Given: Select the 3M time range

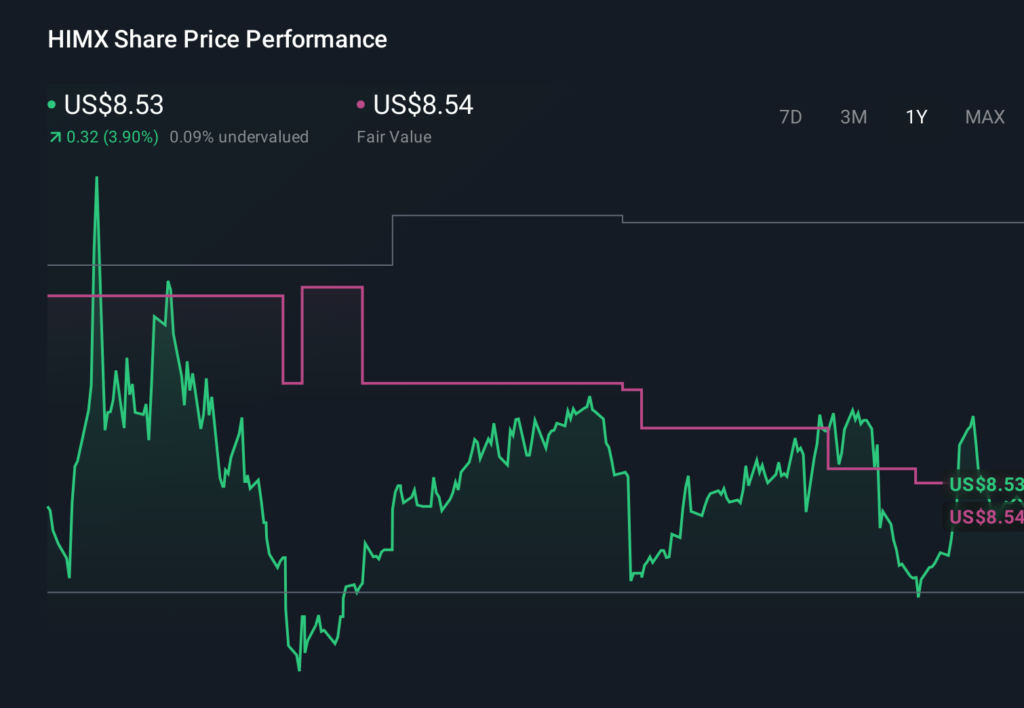Looking at the screenshot, I should pyautogui.click(x=853, y=117).
